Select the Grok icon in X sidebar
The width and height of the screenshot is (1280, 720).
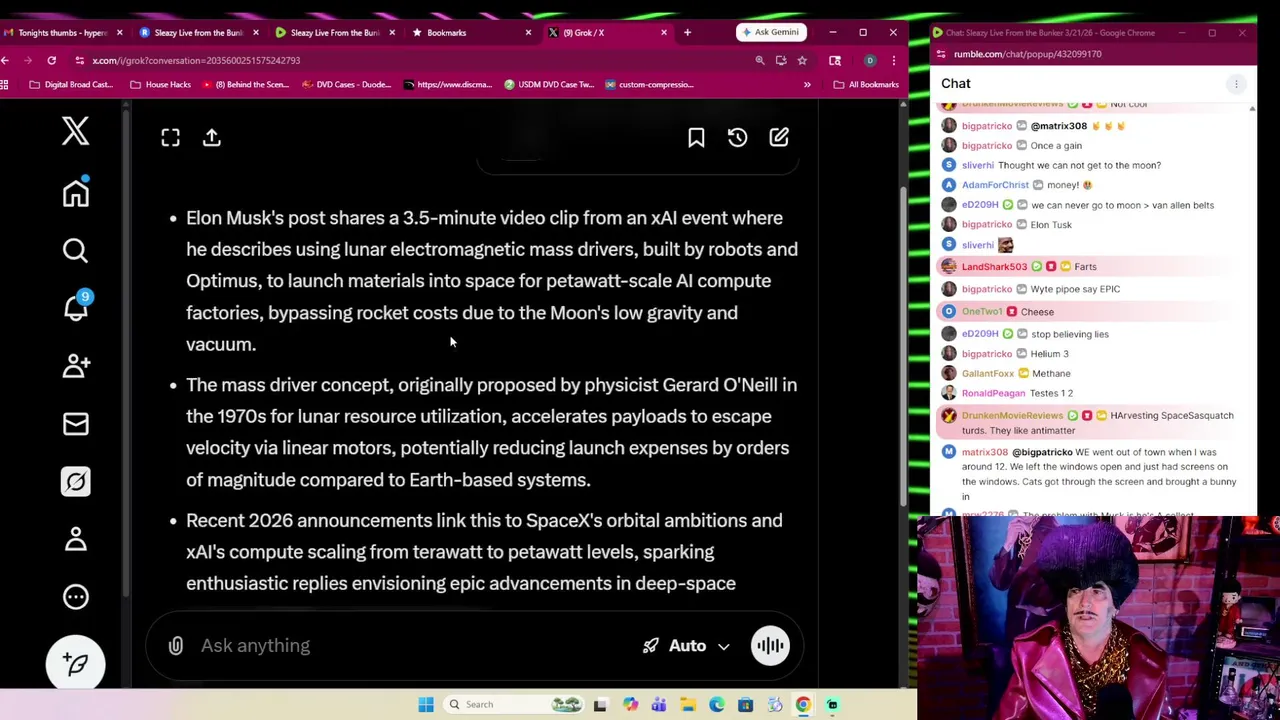(x=76, y=482)
